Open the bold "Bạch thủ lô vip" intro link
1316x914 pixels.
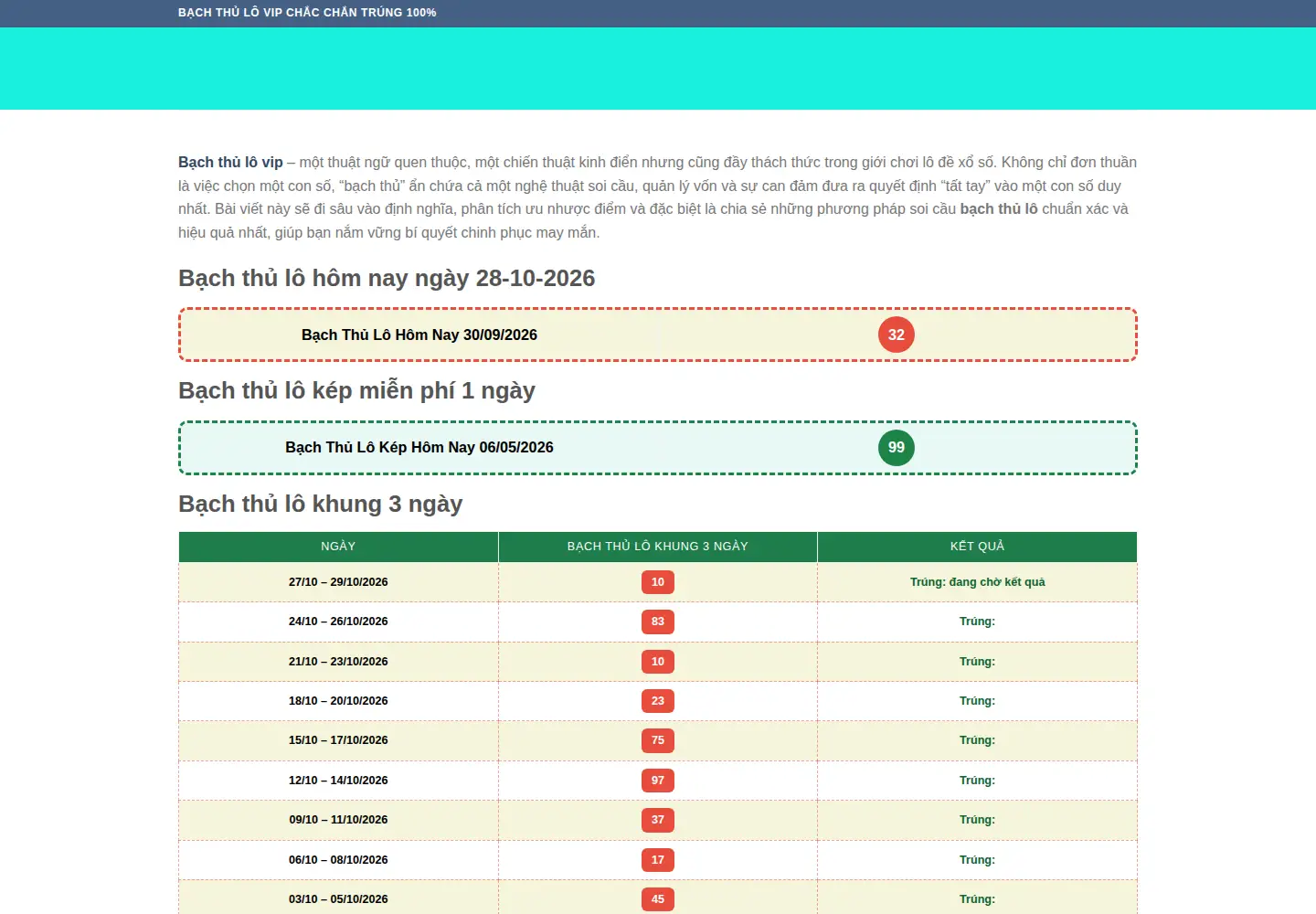(x=230, y=163)
